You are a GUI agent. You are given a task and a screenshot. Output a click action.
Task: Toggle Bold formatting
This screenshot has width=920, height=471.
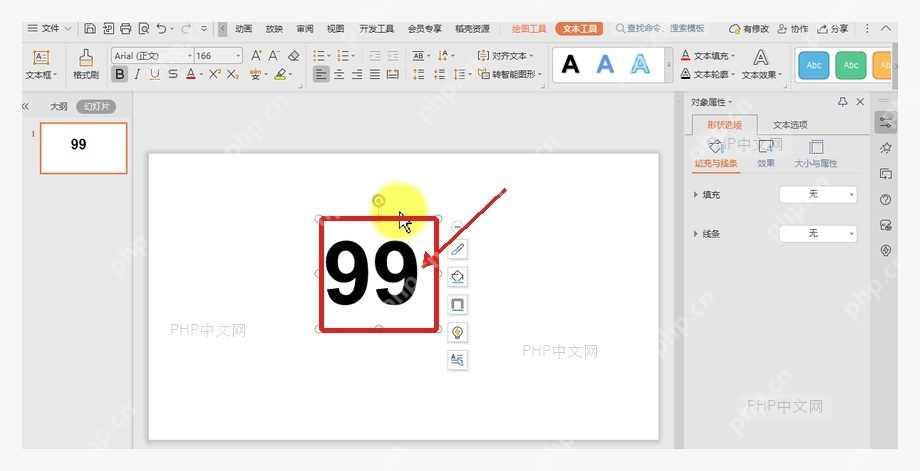[x=120, y=74]
